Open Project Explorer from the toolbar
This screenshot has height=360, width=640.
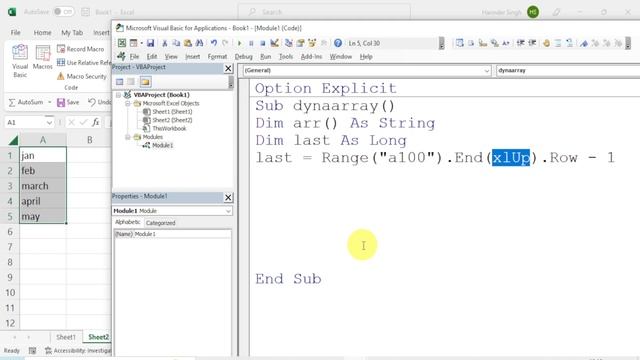[289, 43]
